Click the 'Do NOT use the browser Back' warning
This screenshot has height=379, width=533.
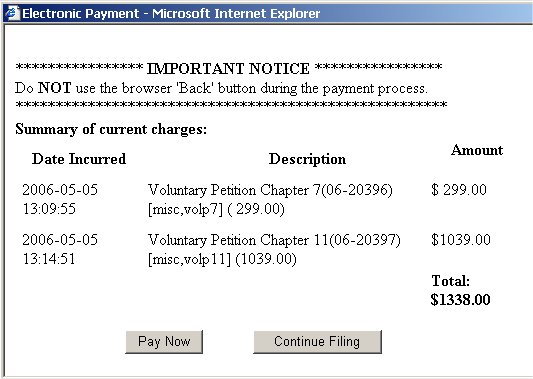(x=221, y=88)
